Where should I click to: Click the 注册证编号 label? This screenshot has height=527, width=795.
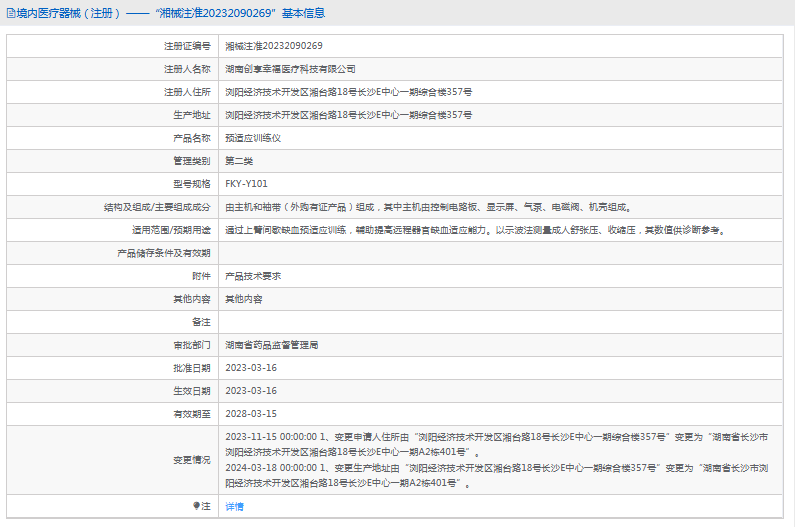187,46
